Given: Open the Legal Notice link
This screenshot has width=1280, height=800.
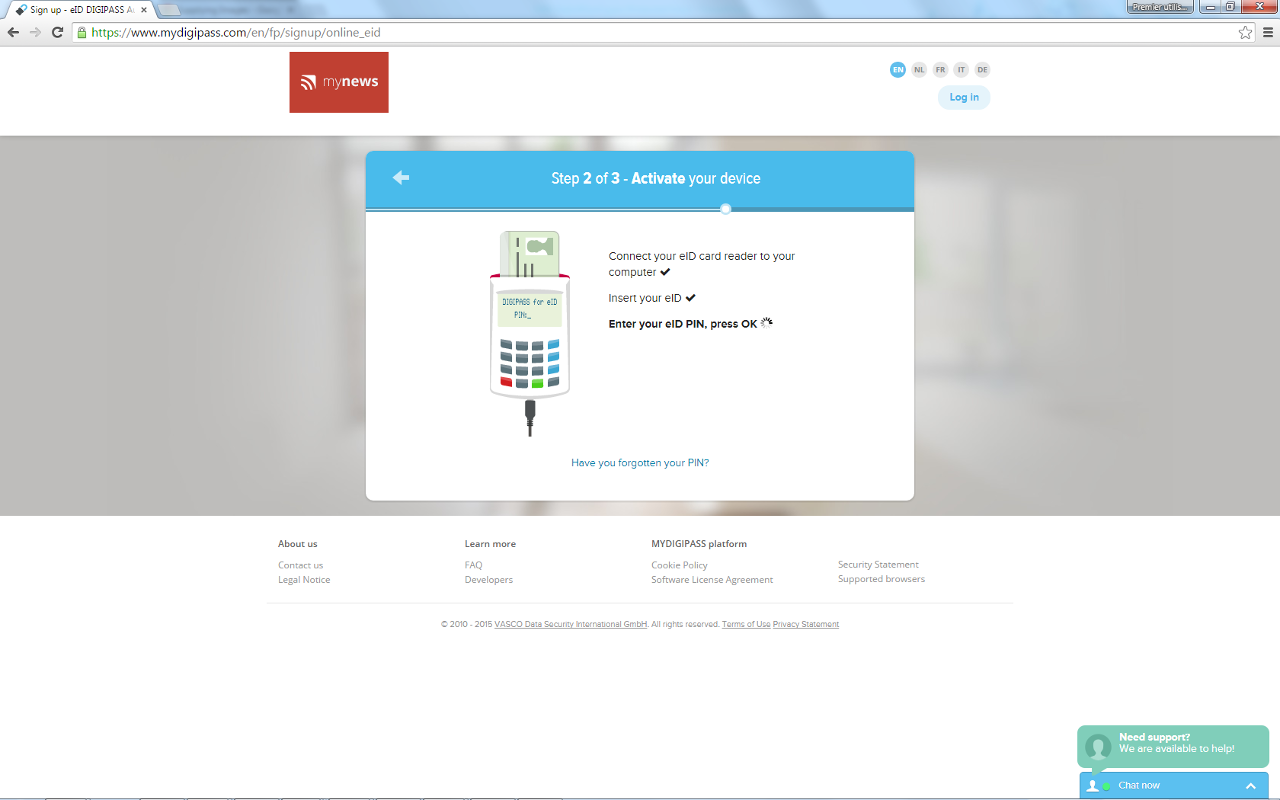Looking at the screenshot, I should pos(304,580).
